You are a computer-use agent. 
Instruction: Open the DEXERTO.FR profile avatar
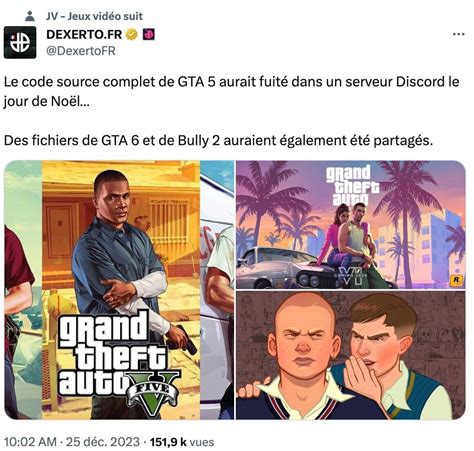tap(20, 42)
